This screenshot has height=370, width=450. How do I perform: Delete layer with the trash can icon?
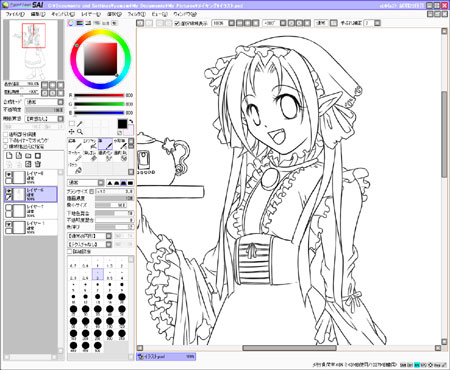pyautogui.click(x=38, y=164)
